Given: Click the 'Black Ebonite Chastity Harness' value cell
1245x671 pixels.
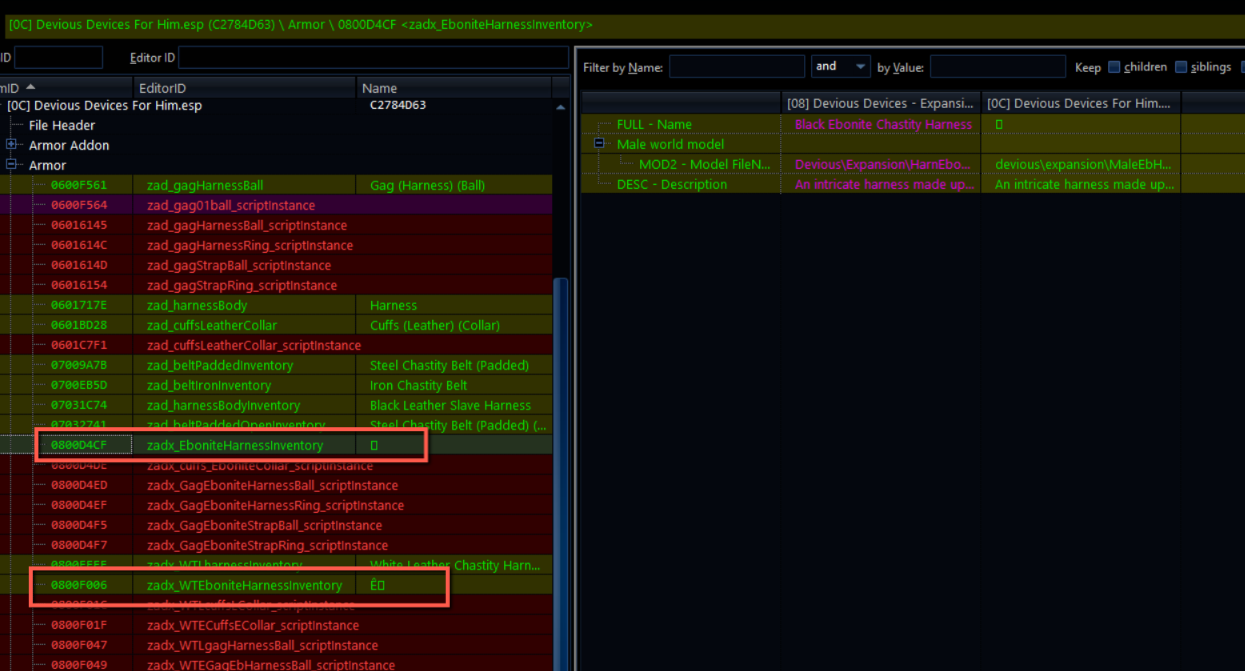Looking at the screenshot, I should tap(883, 124).
